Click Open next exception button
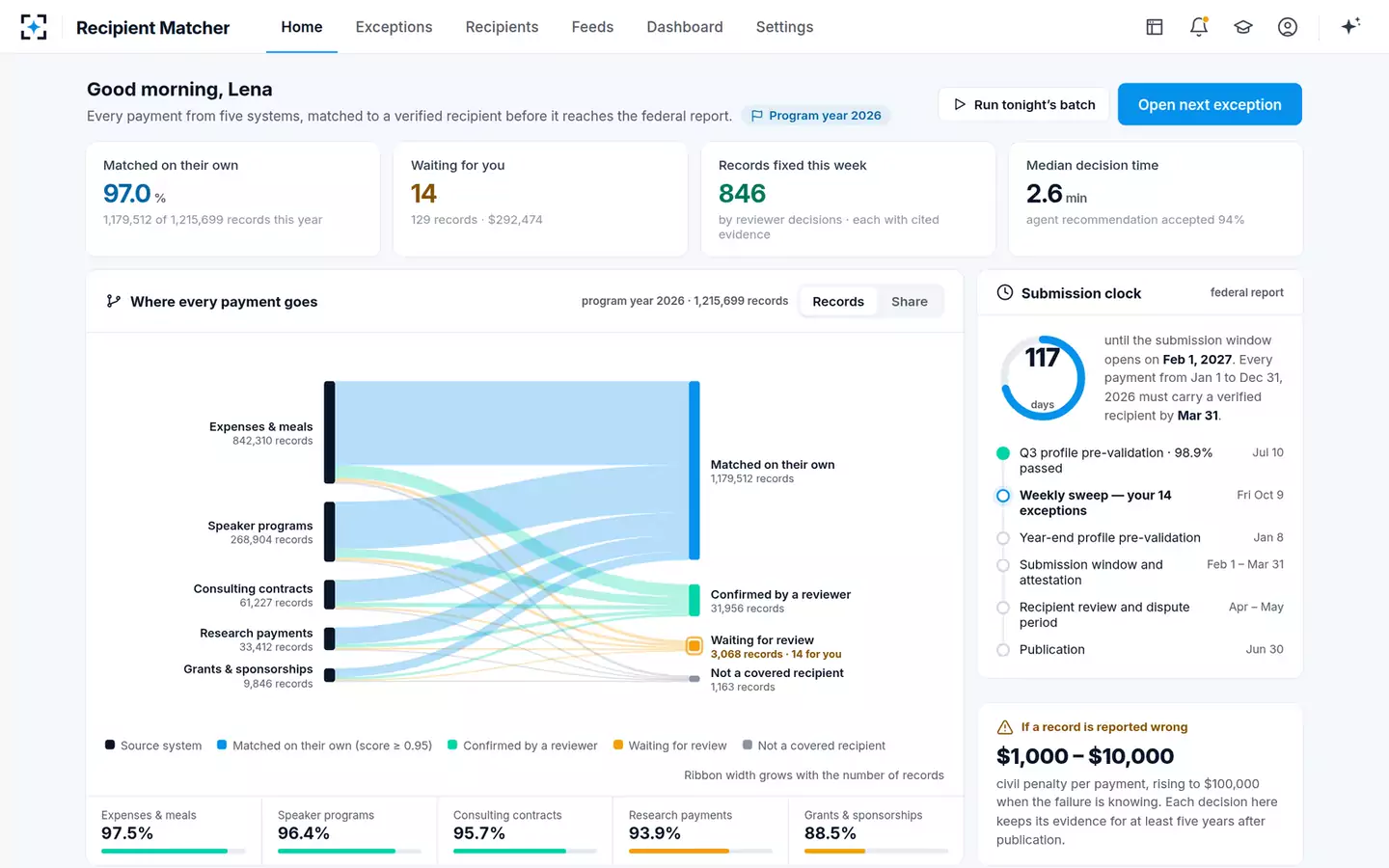Image resolution: width=1389 pixels, height=868 pixels. [x=1210, y=104]
